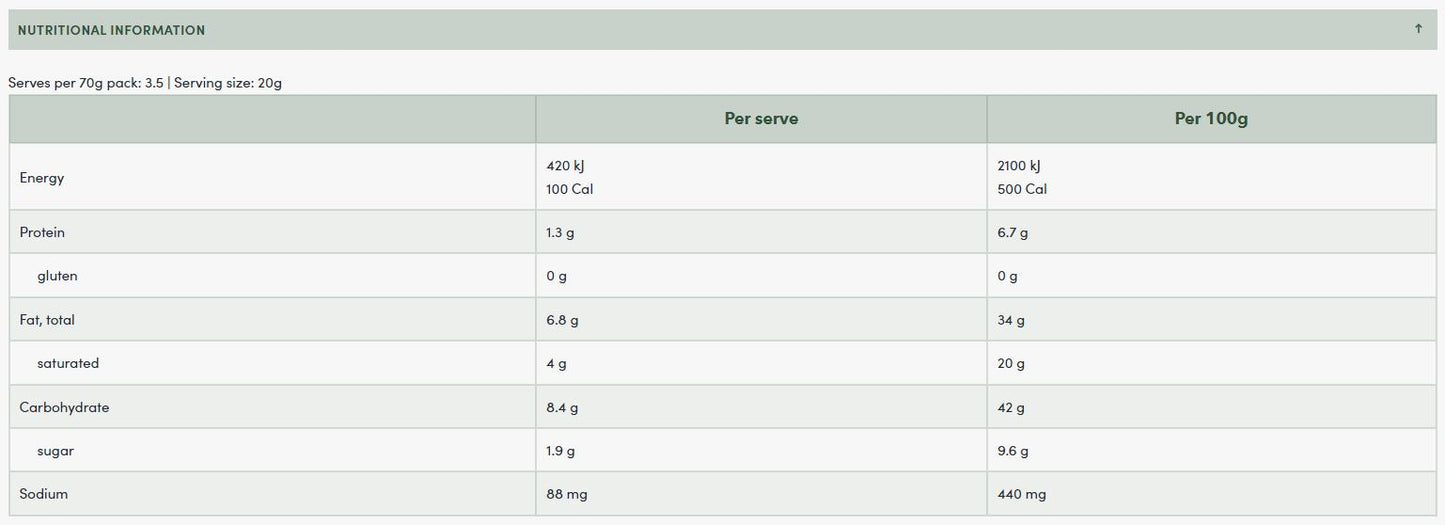1445x525 pixels.
Task: Click the gluten sub-row label
Action: pyautogui.click(x=57, y=276)
